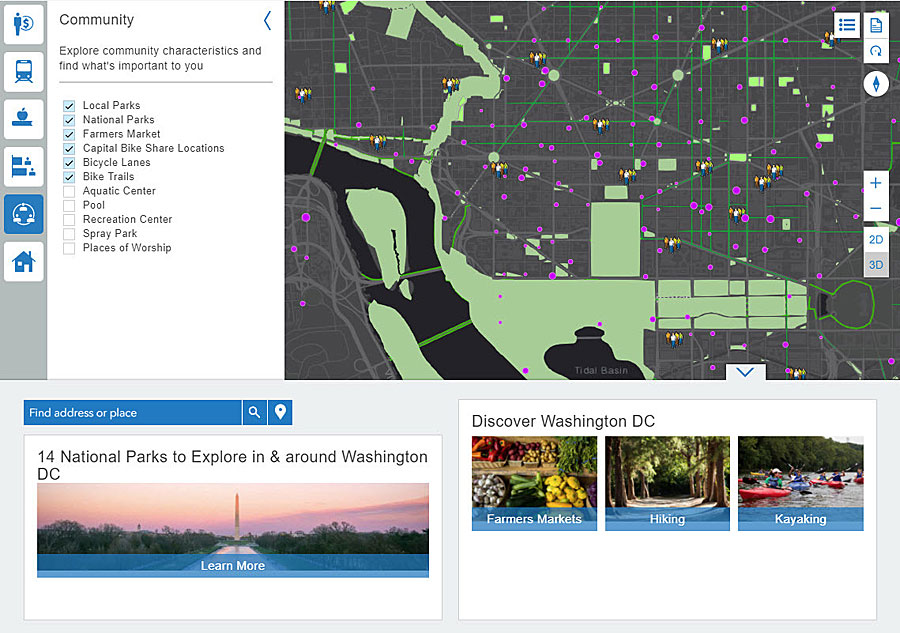Click the map rotate refresh icon
Screen dimensions: 900x633
(x=876, y=51)
